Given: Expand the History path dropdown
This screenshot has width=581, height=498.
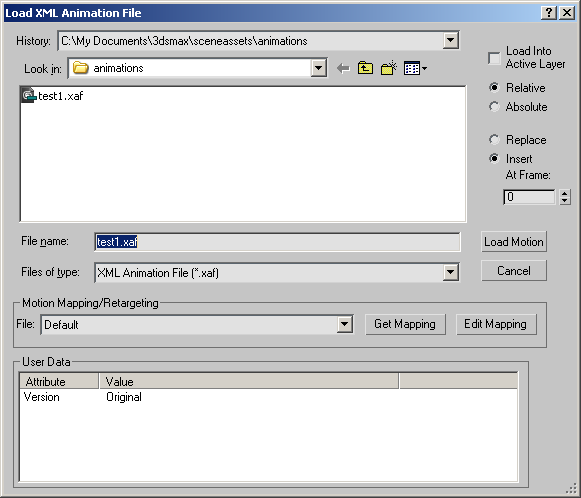Looking at the screenshot, I should click(x=451, y=40).
